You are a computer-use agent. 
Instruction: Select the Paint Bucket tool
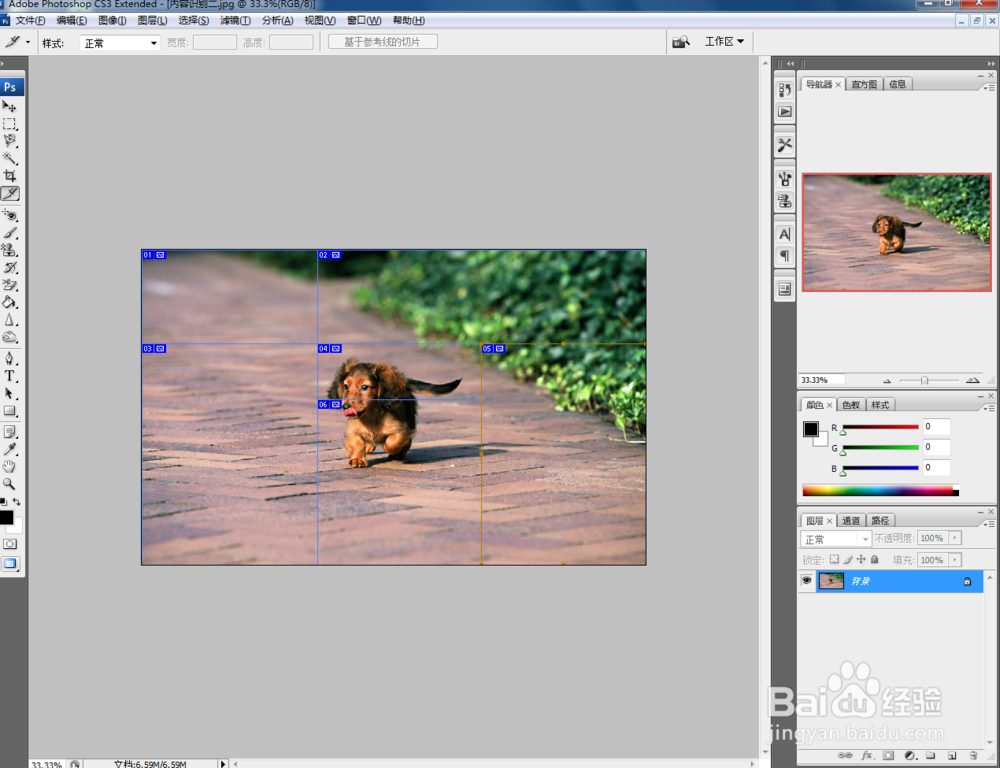10,302
